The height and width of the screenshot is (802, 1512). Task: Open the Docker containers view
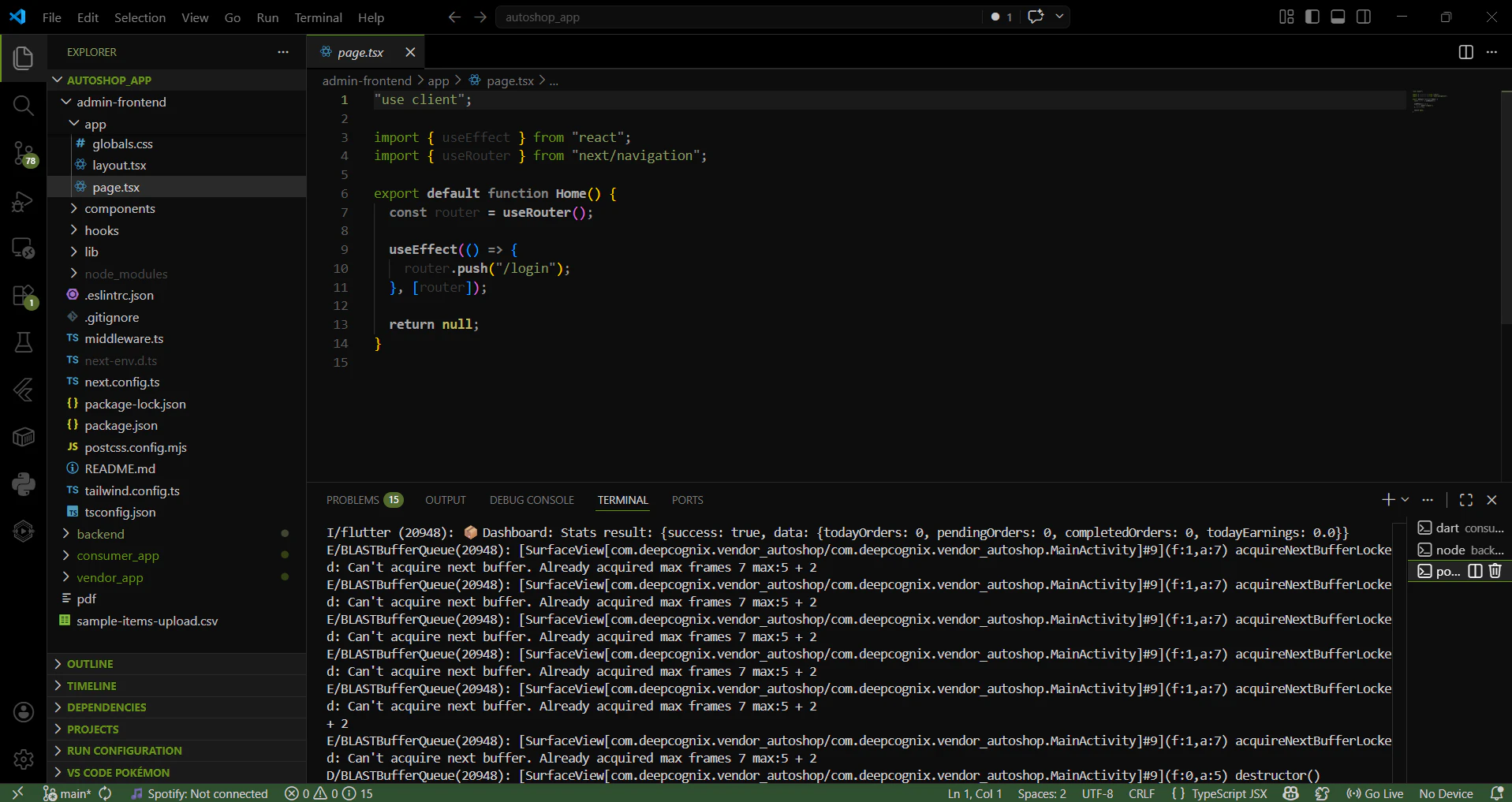pyautogui.click(x=23, y=437)
